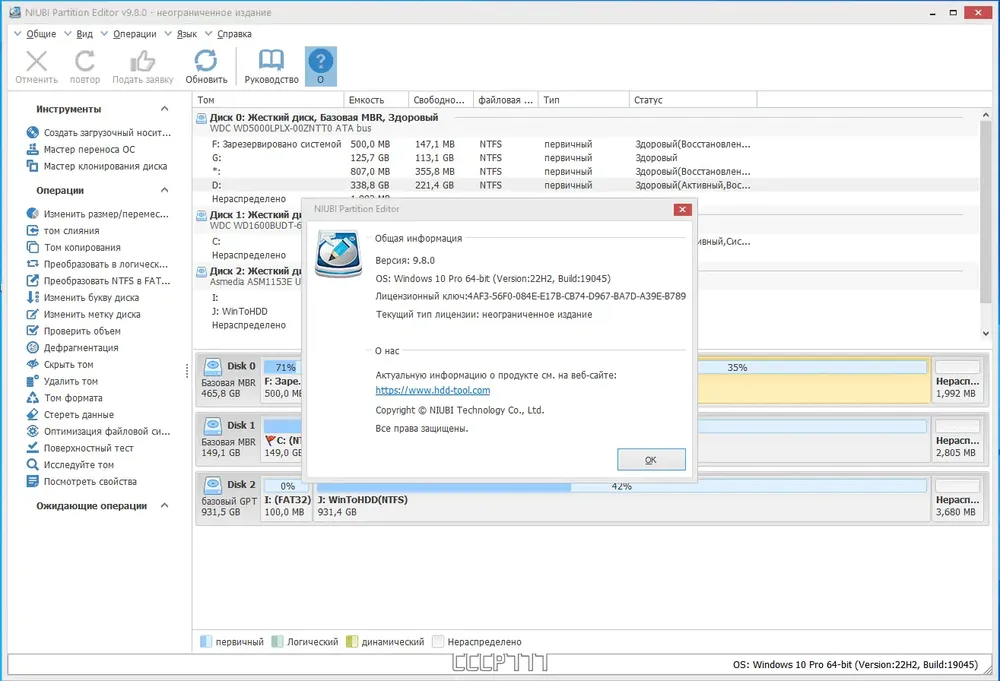The width and height of the screenshot is (1000, 681).
Task: Choose Посмотреть свойства operation
Action: [x=82, y=481]
